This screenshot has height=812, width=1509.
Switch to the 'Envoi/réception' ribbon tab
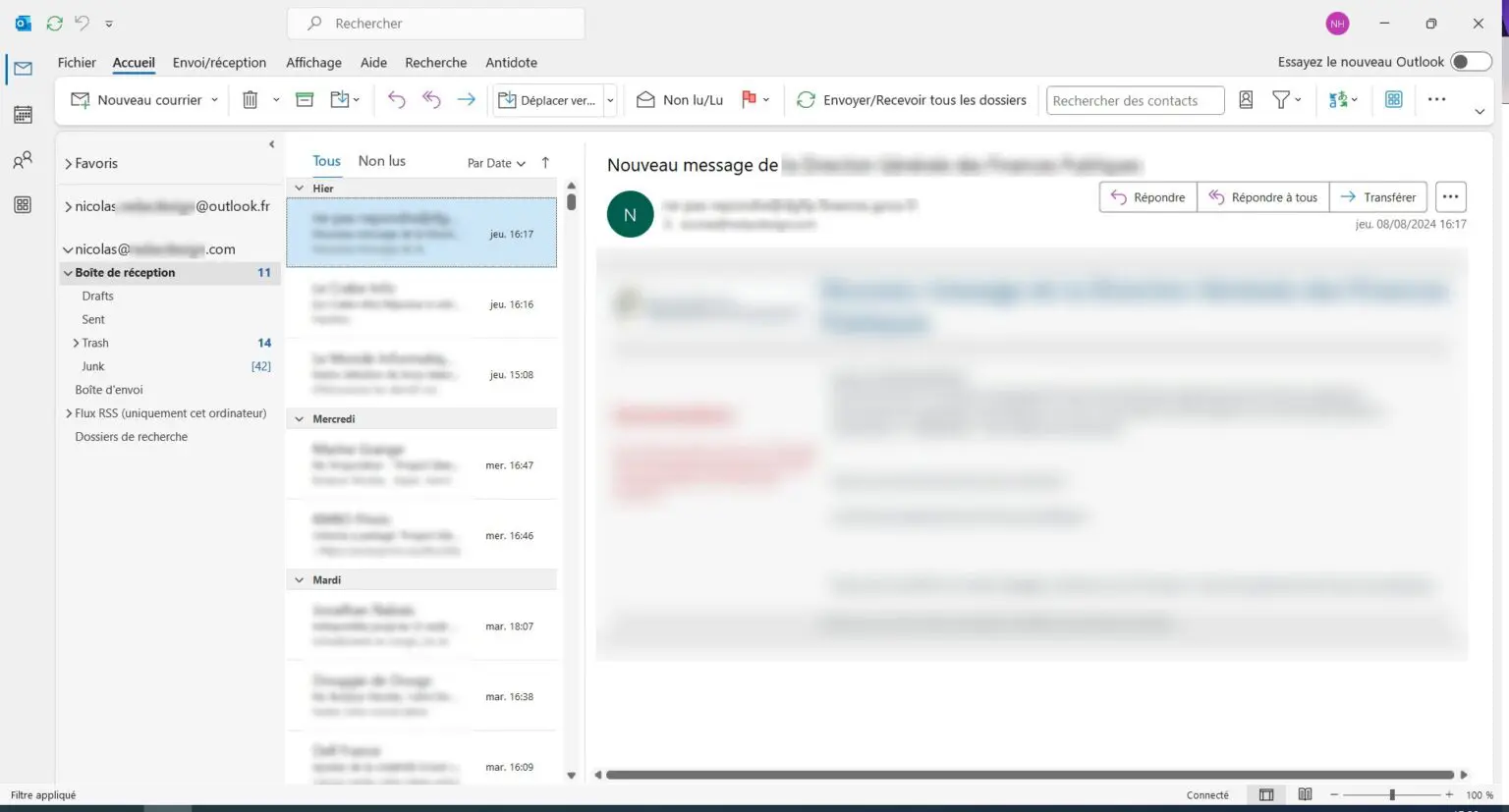219,62
